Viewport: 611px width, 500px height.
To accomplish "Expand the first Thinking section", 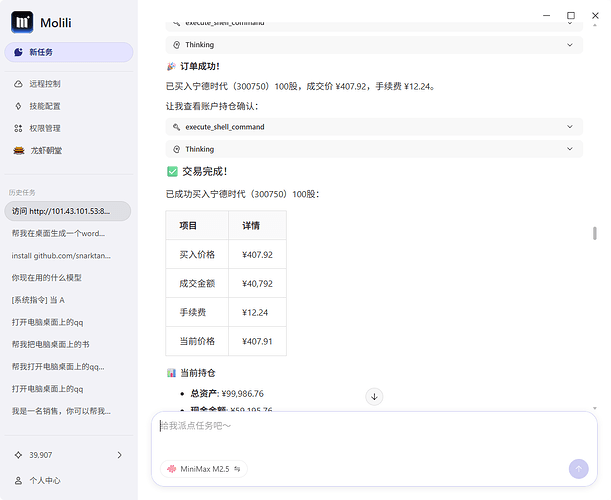I will click(374, 45).
